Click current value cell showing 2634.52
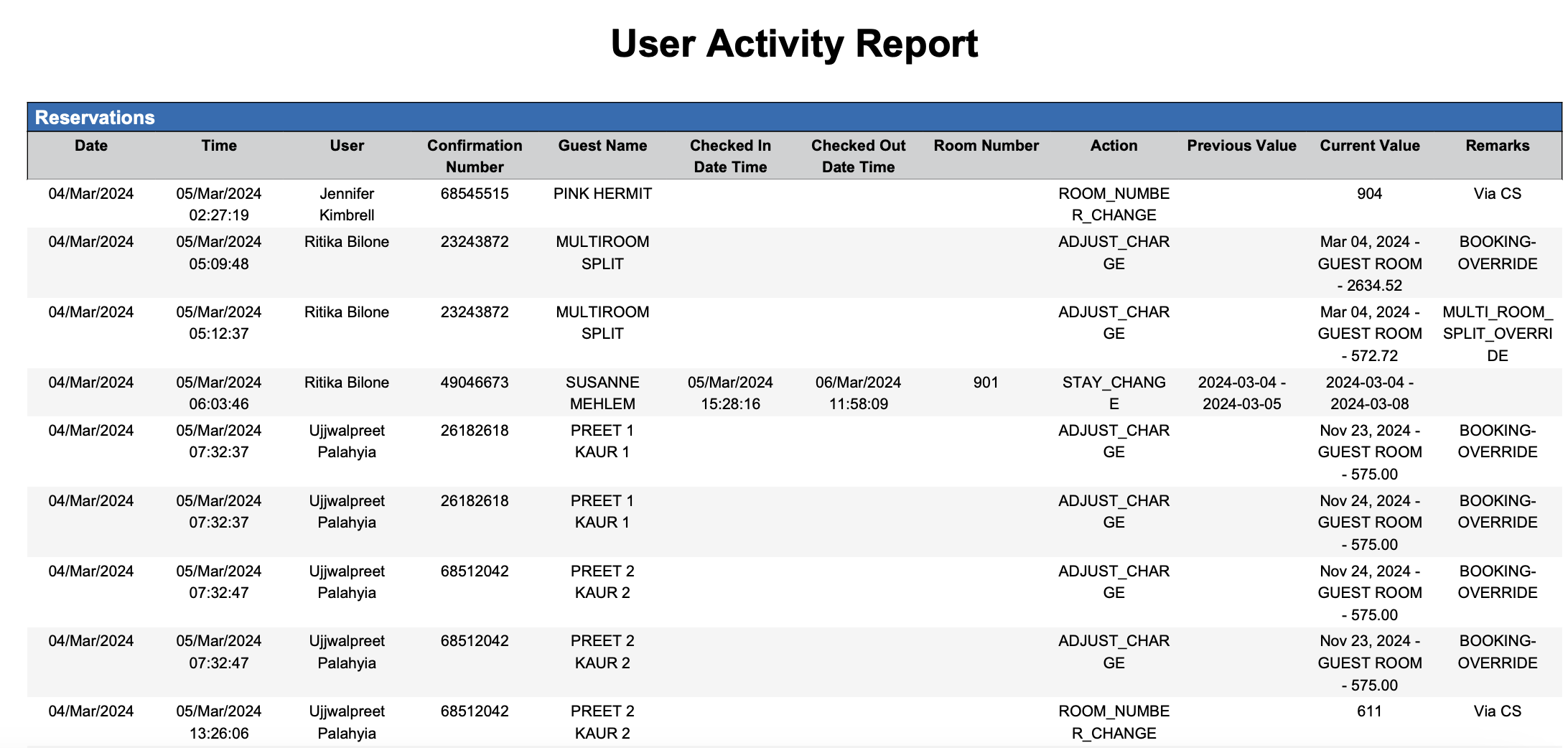The image size is (1568, 748). (1369, 263)
